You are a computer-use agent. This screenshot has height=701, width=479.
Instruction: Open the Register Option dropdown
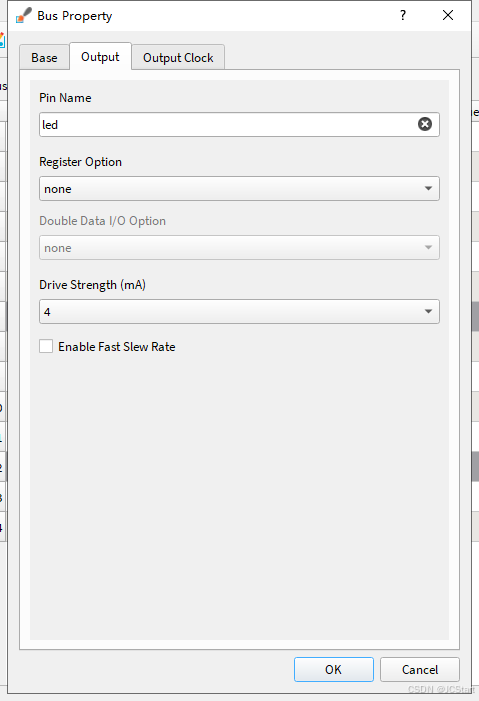pos(239,188)
